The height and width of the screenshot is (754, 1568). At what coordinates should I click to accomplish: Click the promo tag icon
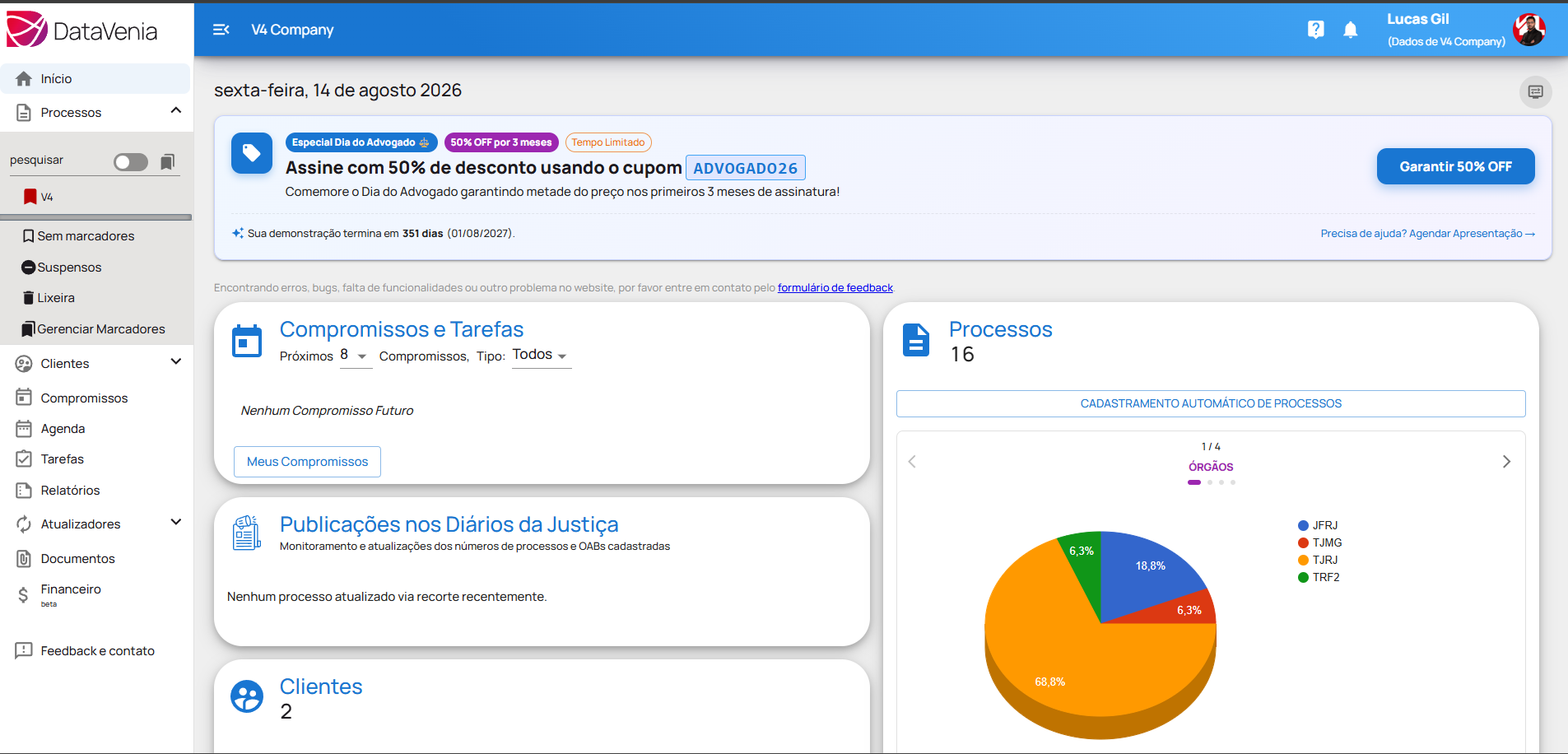[252, 153]
